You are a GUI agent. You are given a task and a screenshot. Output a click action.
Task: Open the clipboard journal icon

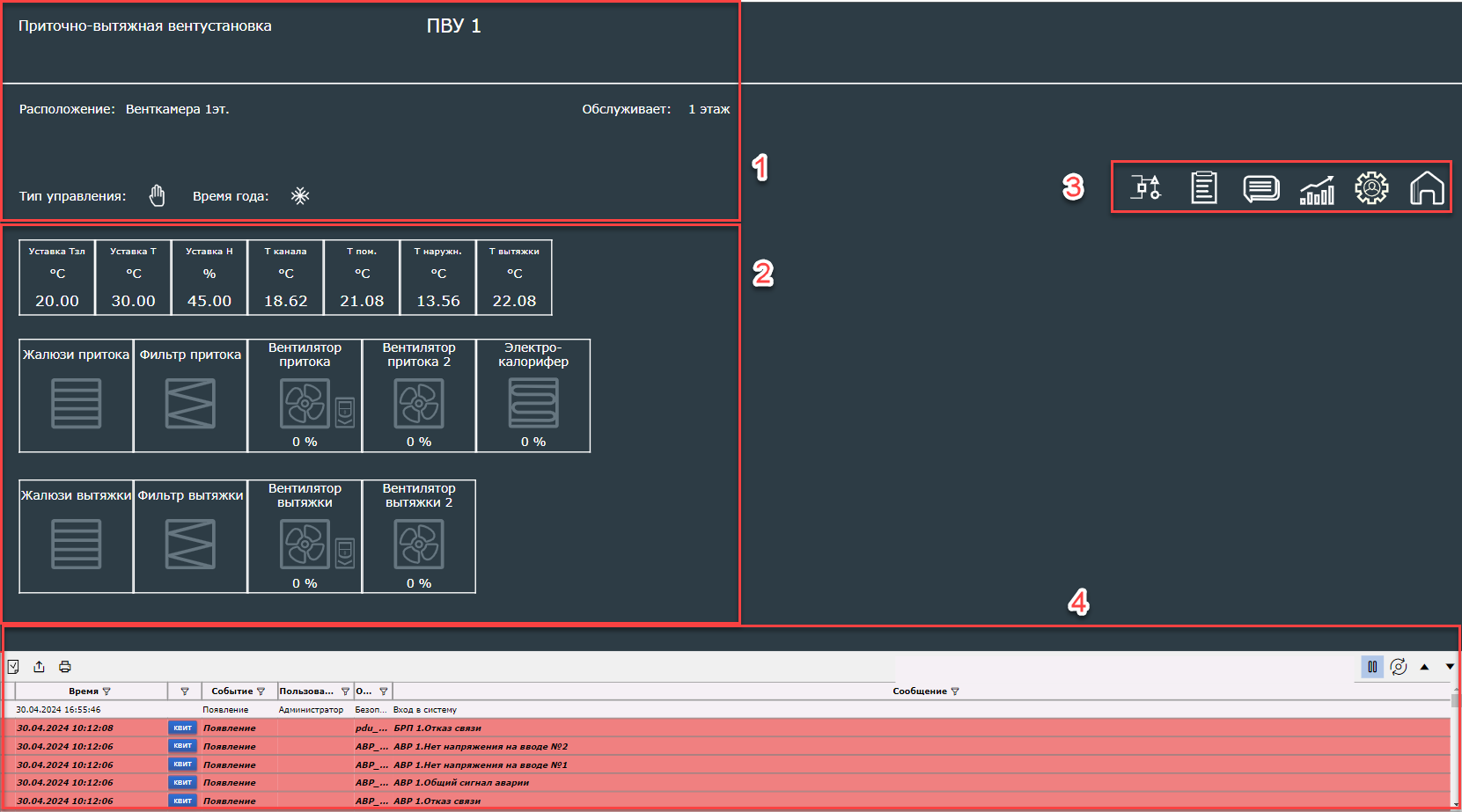[x=1203, y=187]
